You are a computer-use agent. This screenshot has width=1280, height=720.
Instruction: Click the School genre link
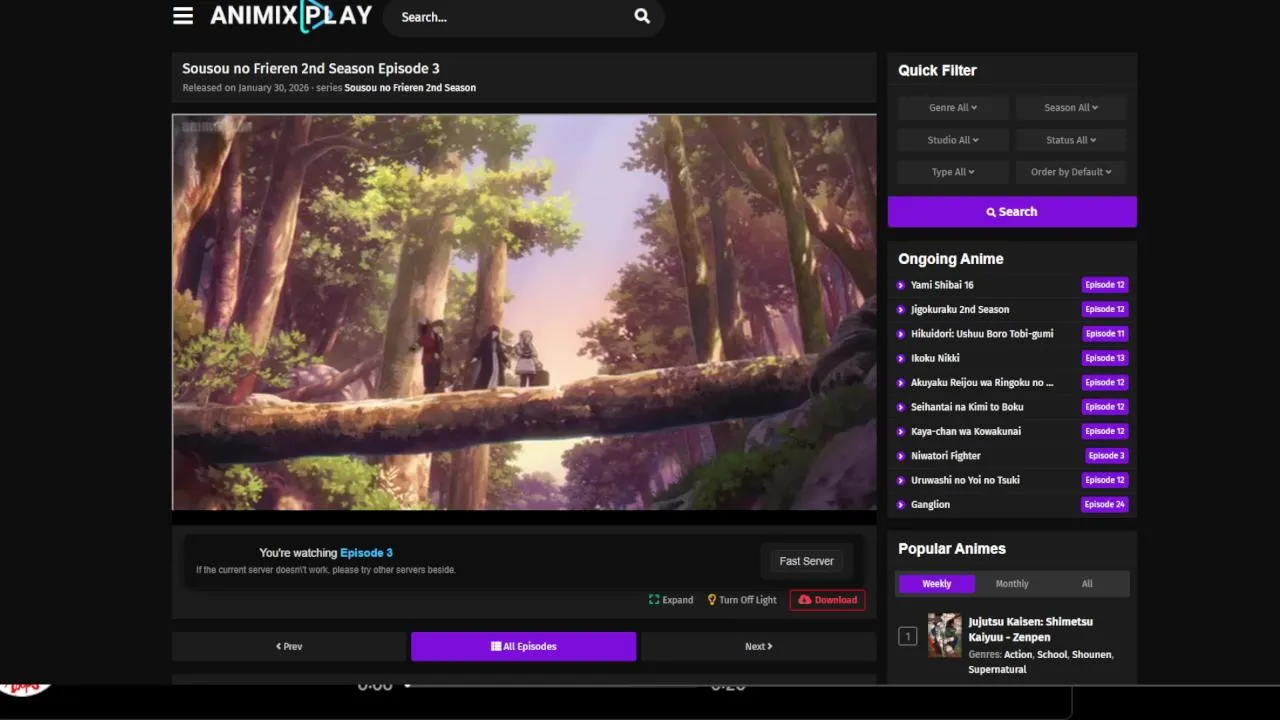(x=1052, y=655)
